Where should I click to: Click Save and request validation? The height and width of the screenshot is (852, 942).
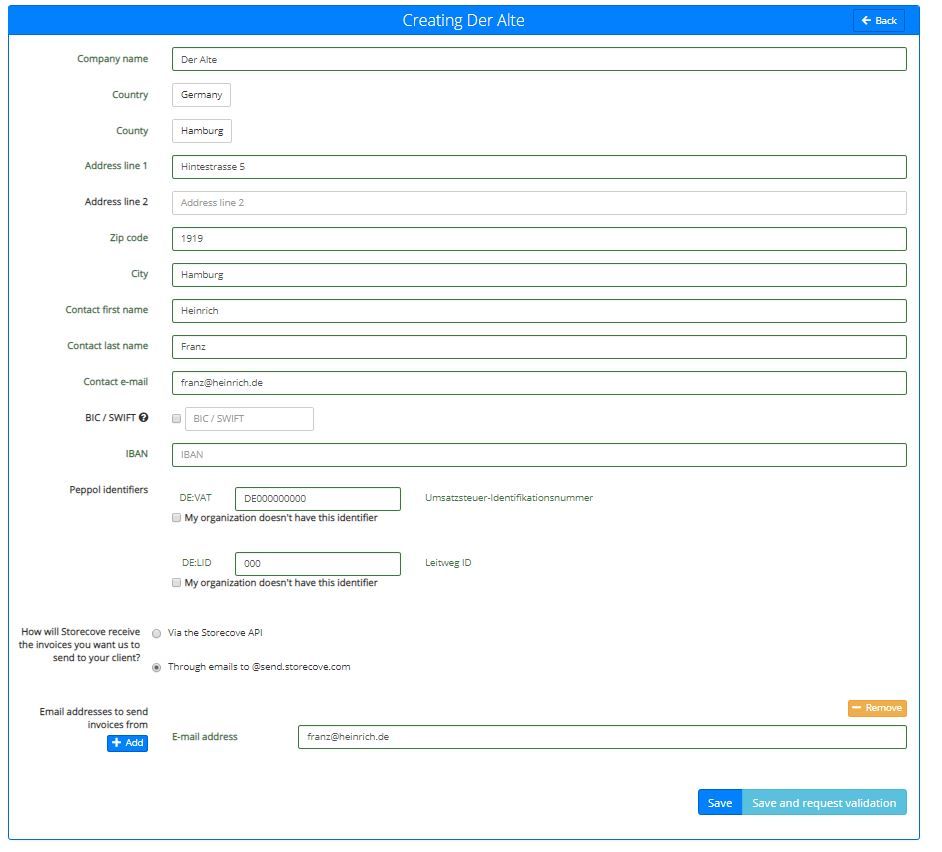pos(823,803)
